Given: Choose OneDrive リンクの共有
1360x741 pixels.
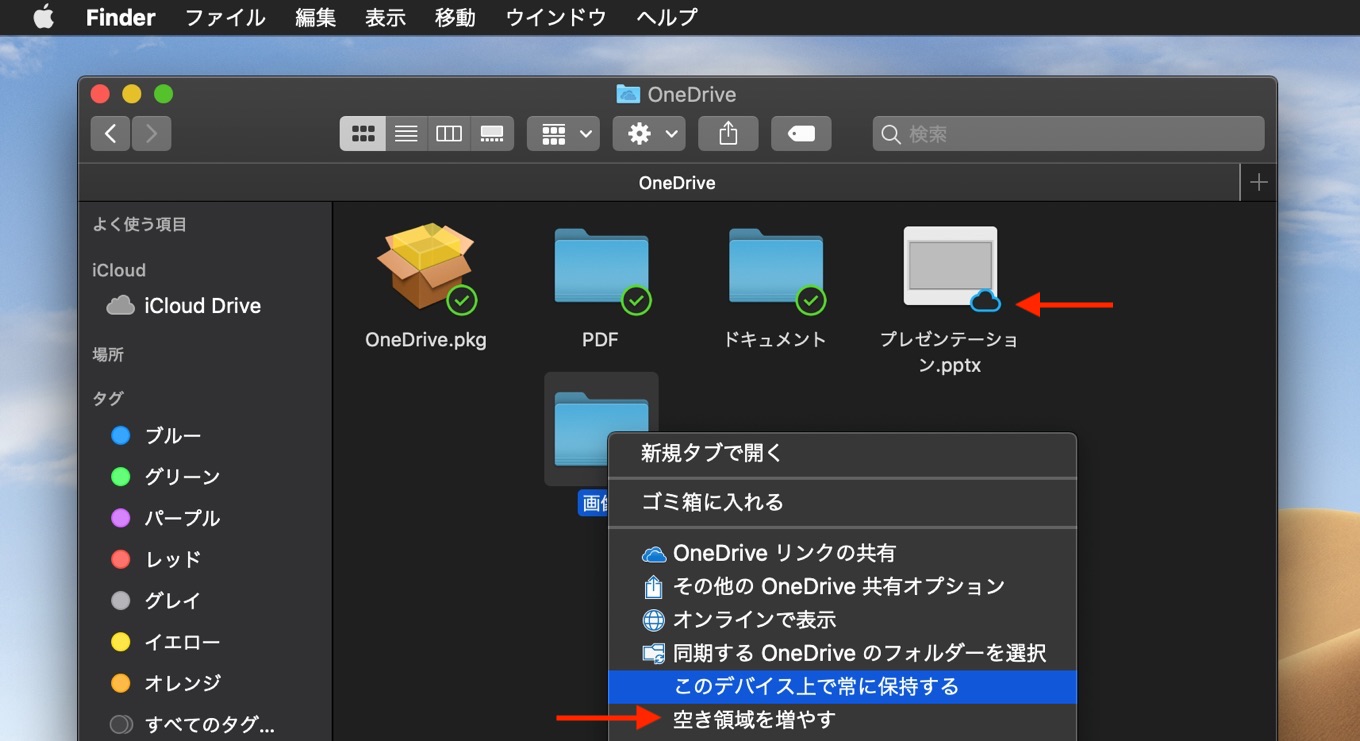Looking at the screenshot, I should [x=842, y=553].
